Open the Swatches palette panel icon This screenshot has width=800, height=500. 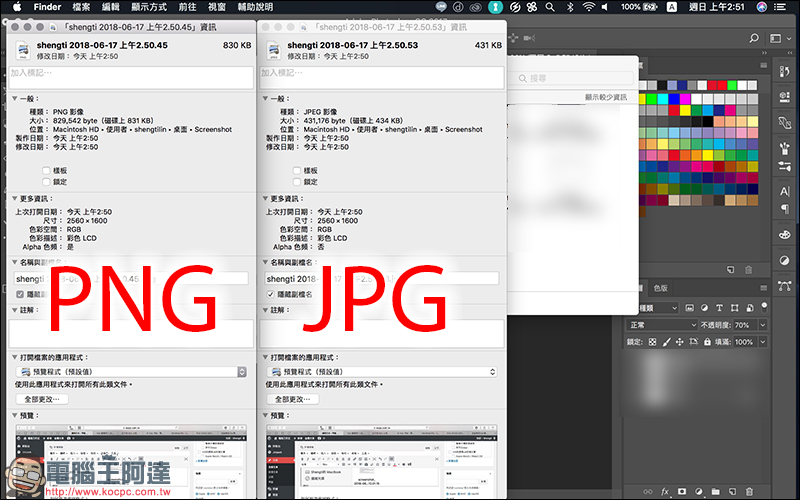click(x=785, y=235)
